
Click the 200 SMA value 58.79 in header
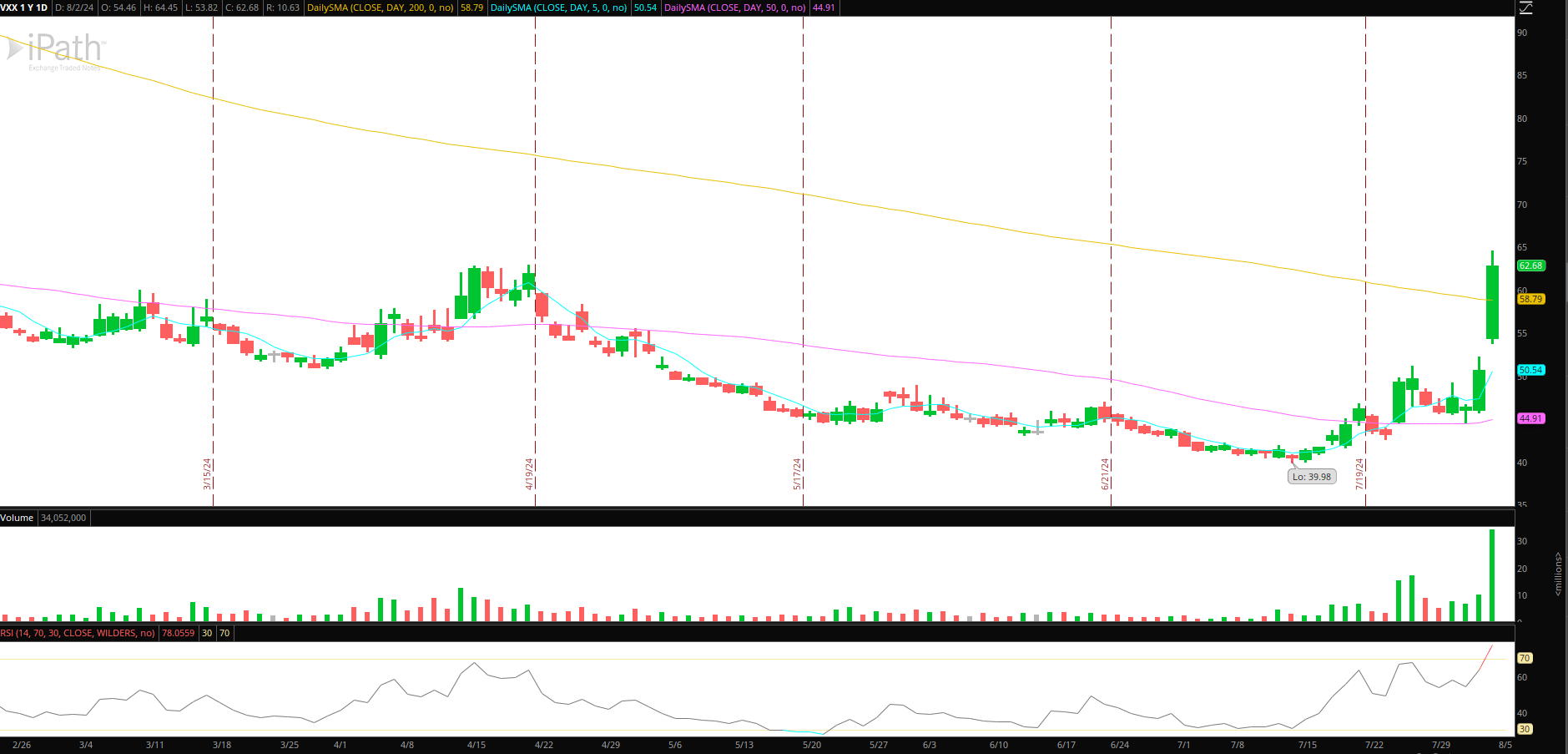pyautogui.click(x=471, y=8)
